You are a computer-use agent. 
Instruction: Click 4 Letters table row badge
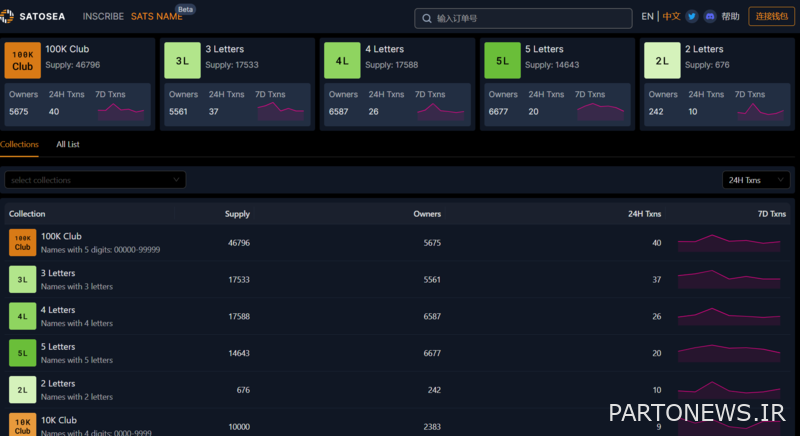tap(22, 316)
